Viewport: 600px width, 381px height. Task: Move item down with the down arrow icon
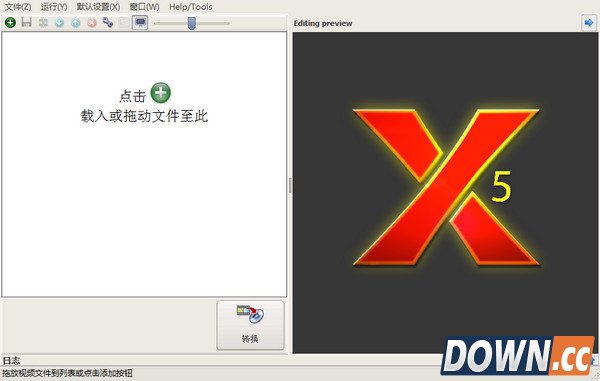click(59, 23)
